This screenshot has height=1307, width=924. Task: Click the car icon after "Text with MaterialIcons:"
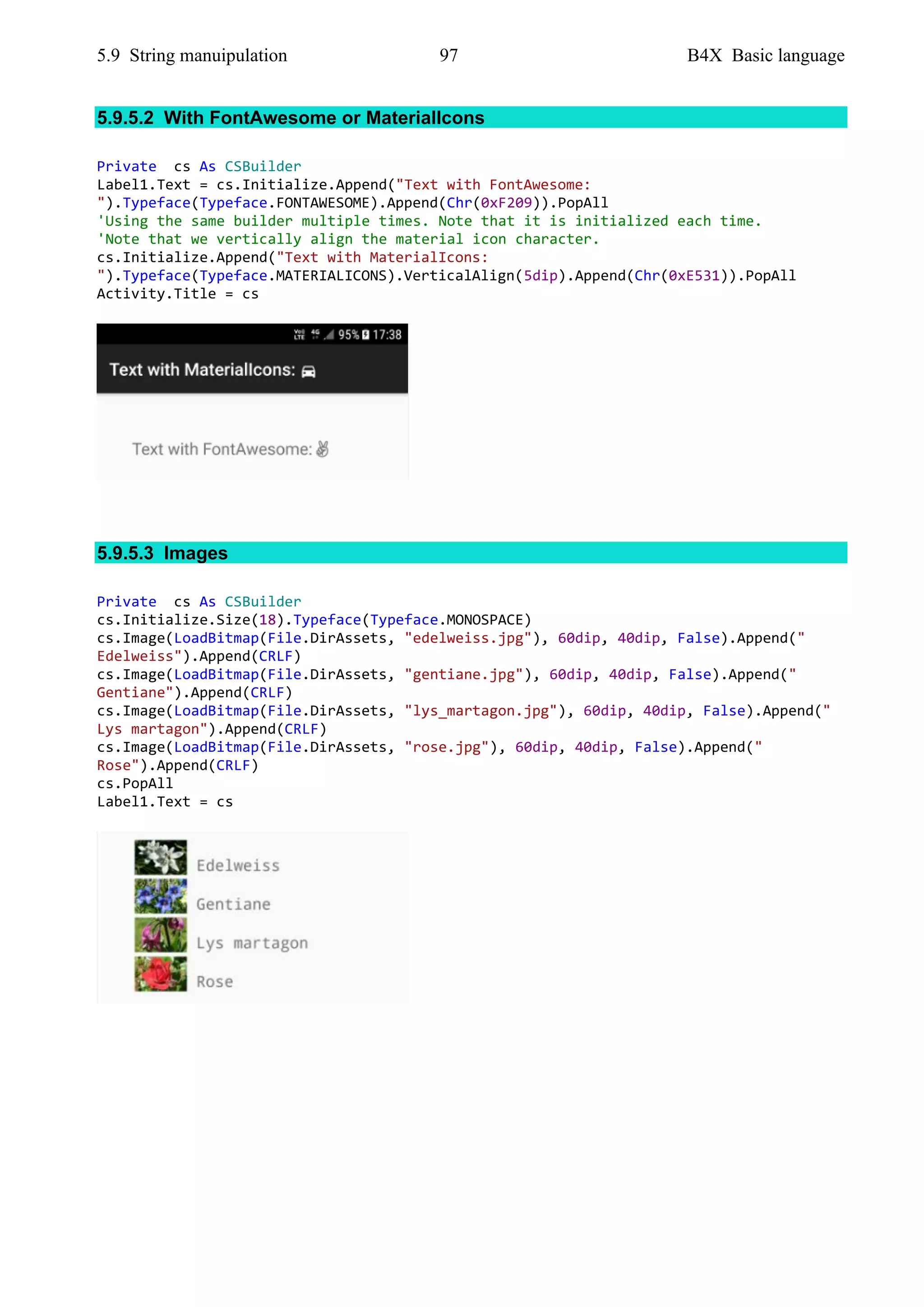point(309,372)
